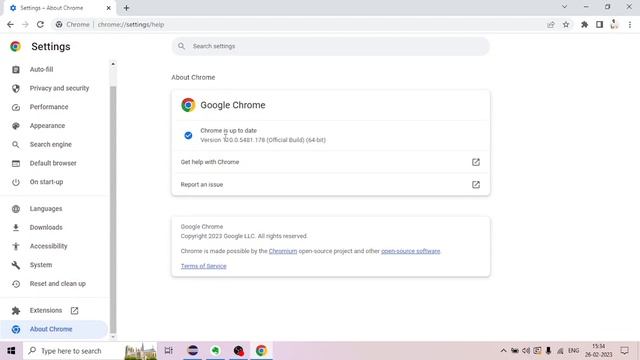640x360 pixels.
Task: Click the share page icon in address bar
Action: (551, 24)
